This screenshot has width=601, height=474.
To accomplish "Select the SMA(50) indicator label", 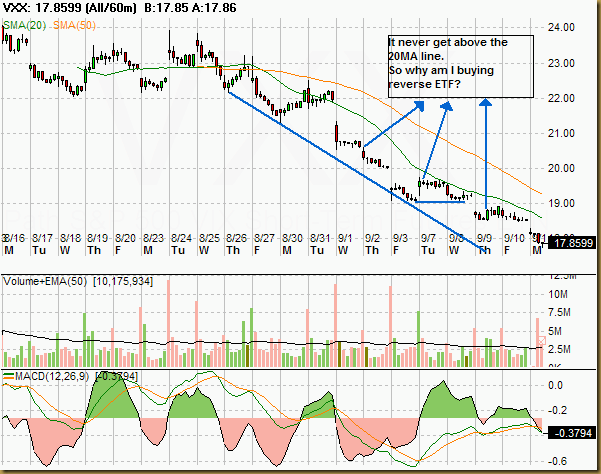I will (x=74, y=25).
